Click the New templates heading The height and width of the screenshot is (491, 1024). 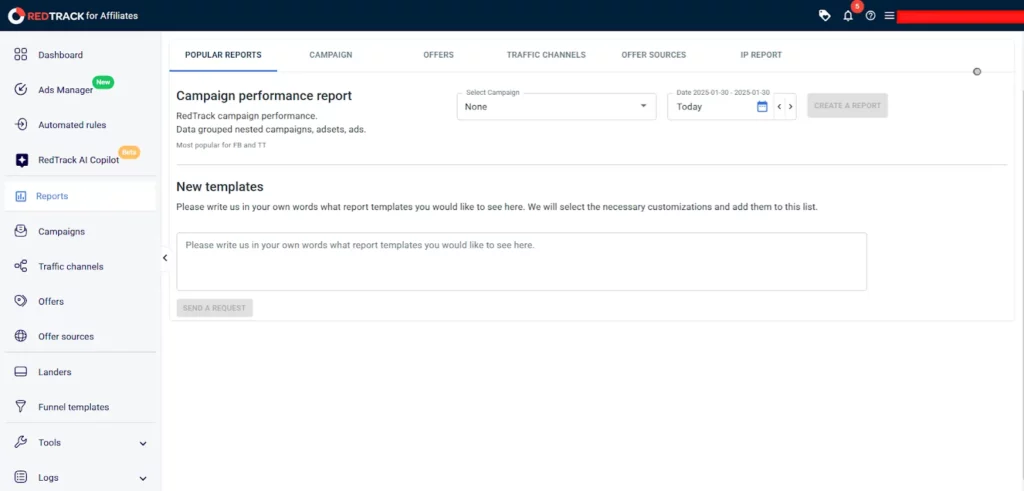coord(219,187)
